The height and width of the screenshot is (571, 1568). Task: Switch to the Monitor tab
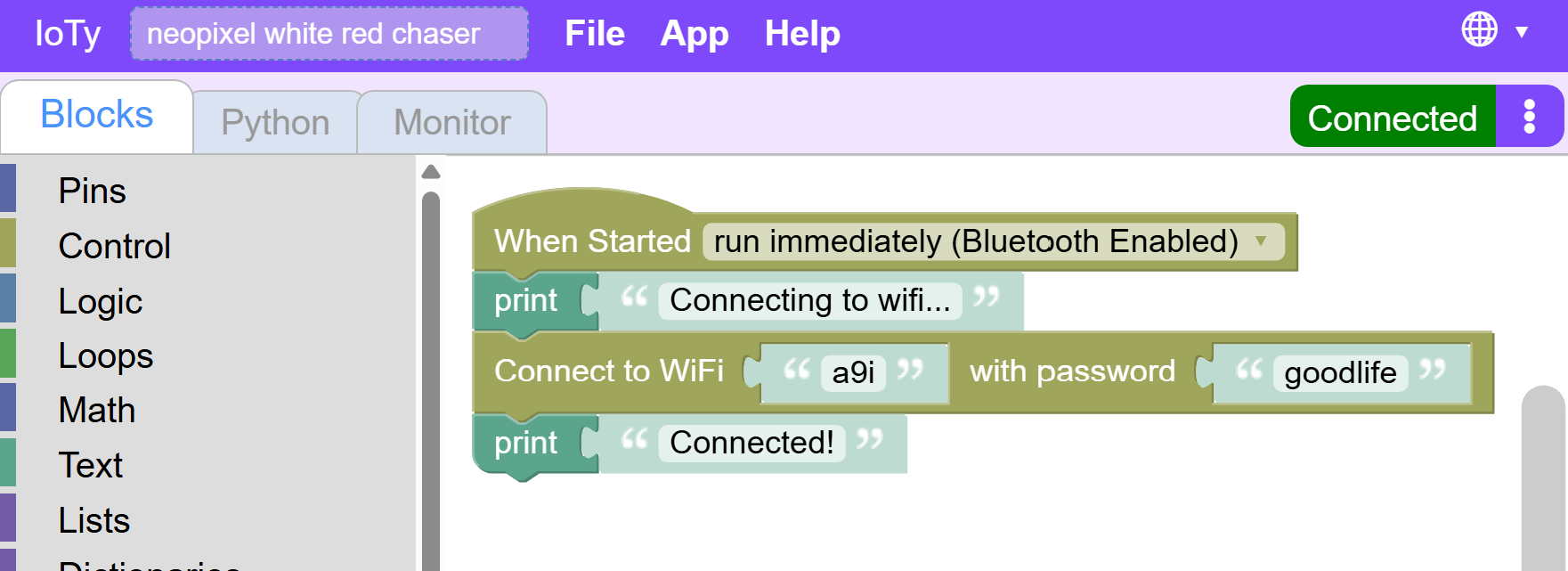(x=452, y=122)
